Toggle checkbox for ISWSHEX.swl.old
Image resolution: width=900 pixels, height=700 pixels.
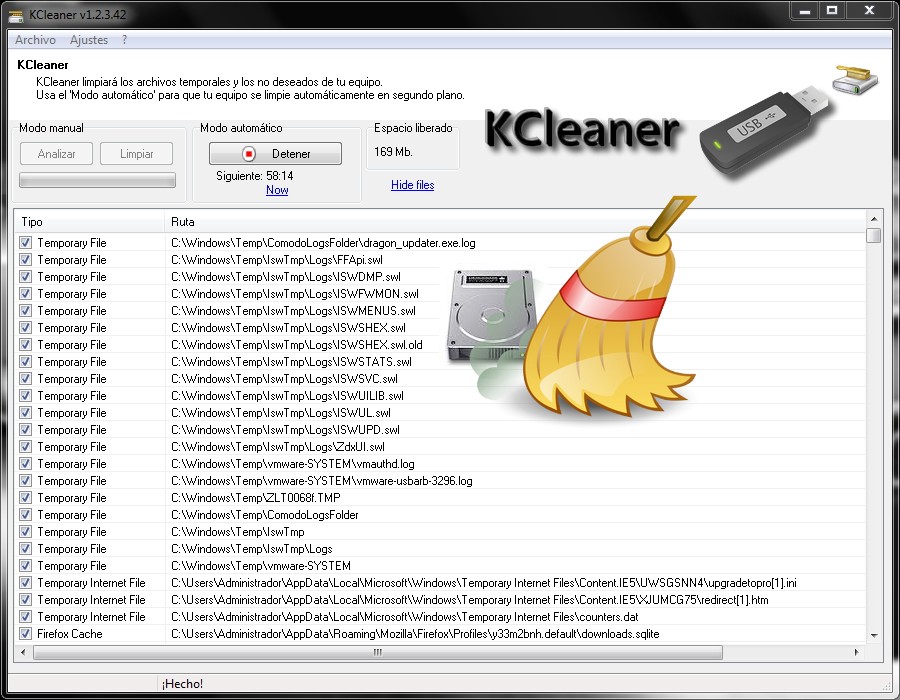pyautogui.click(x=25, y=345)
